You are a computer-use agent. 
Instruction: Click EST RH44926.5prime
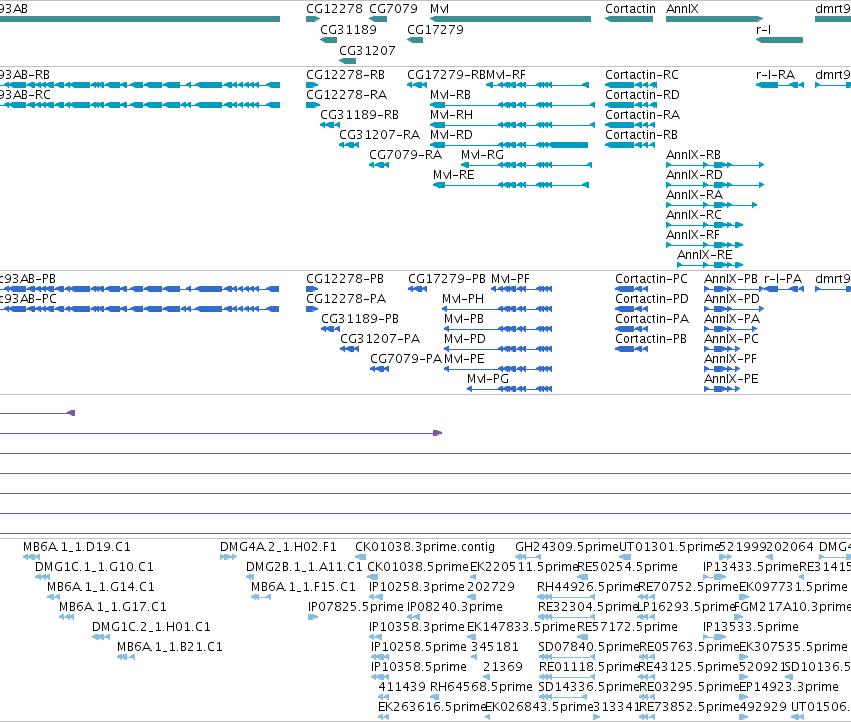point(588,587)
